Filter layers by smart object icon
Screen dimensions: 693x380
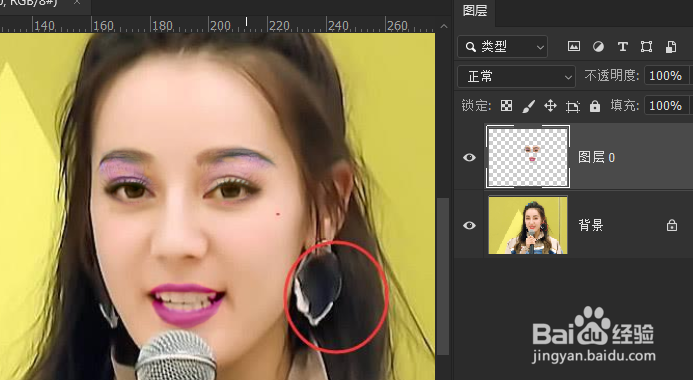coord(670,46)
